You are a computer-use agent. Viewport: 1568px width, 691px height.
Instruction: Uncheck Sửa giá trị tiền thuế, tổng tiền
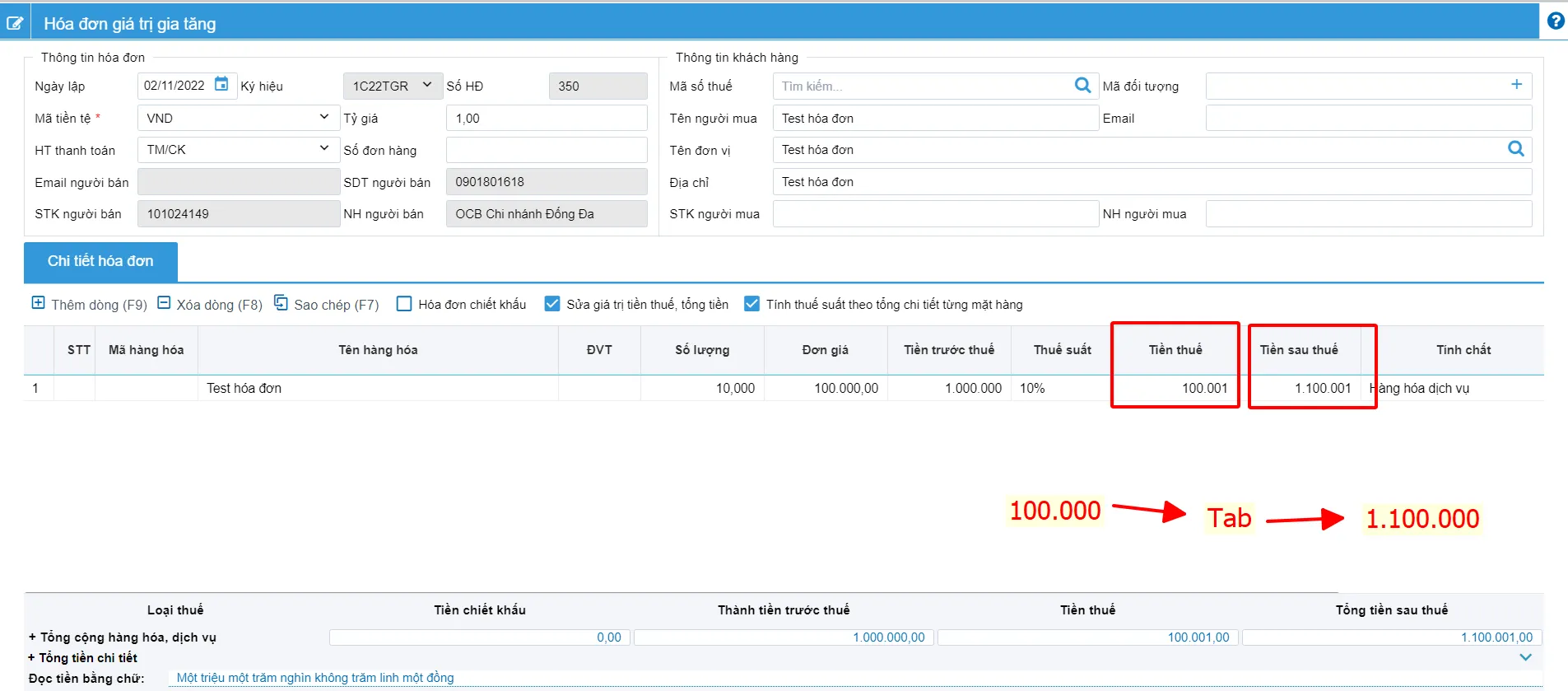pyautogui.click(x=552, y=304)
